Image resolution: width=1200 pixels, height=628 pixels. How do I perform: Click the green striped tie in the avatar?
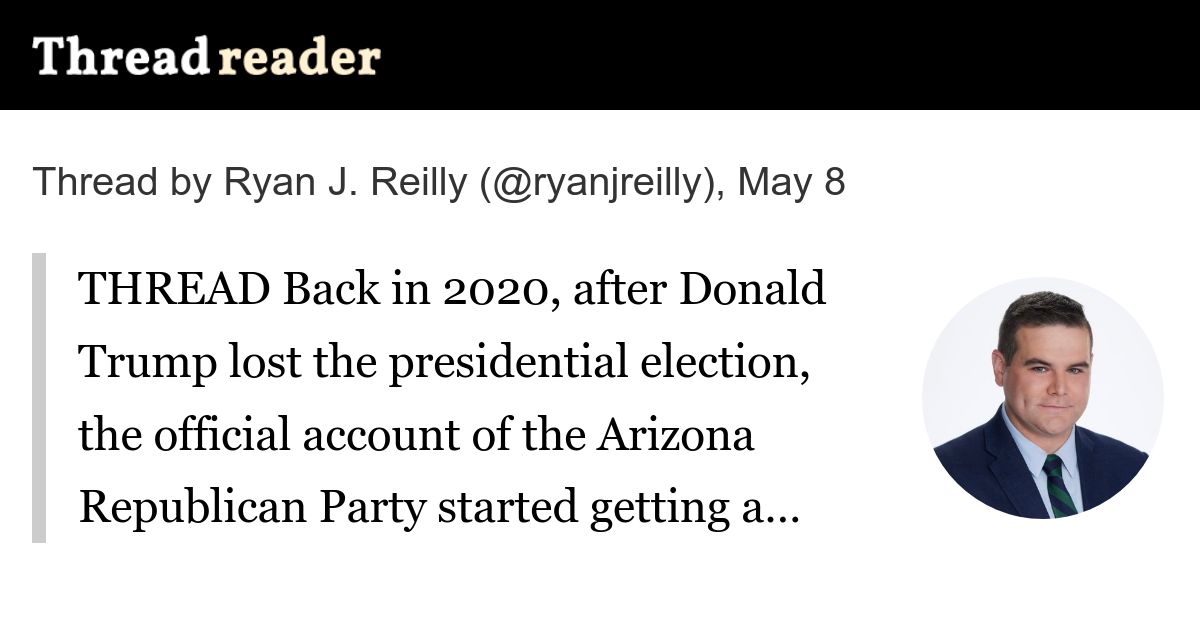pyautogui.click(x=1059, y=484)
